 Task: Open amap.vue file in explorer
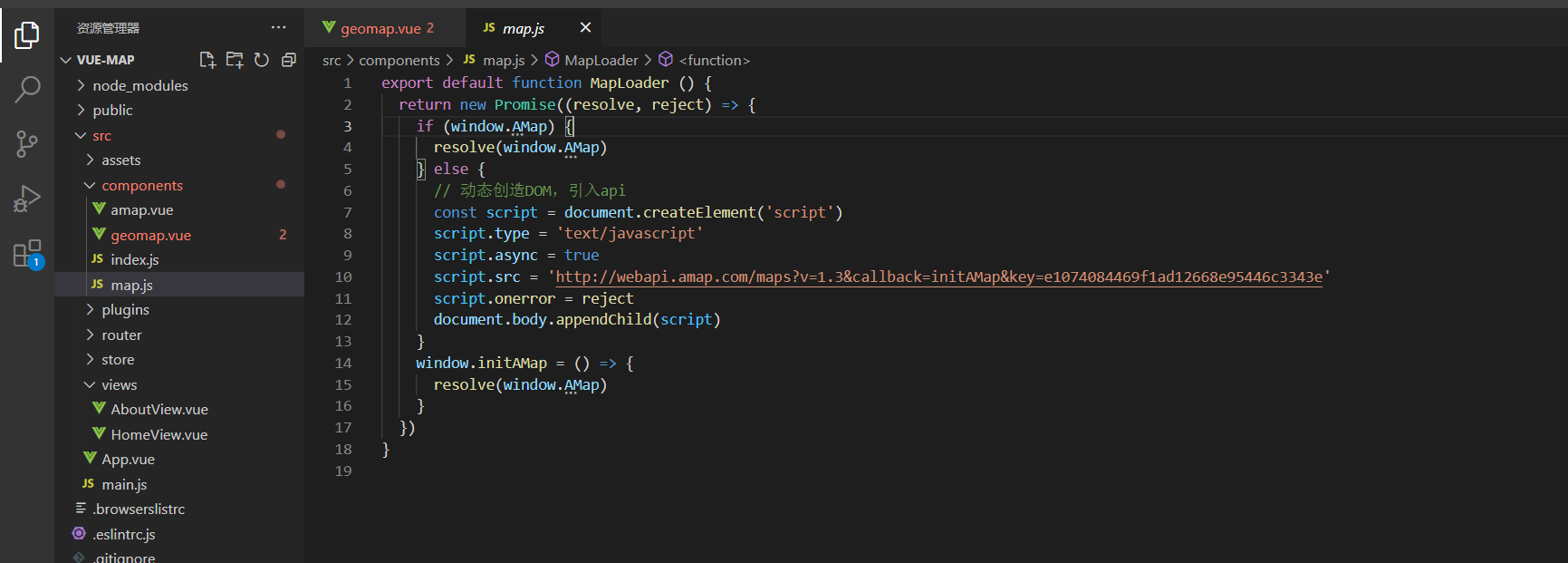(179, 209)
